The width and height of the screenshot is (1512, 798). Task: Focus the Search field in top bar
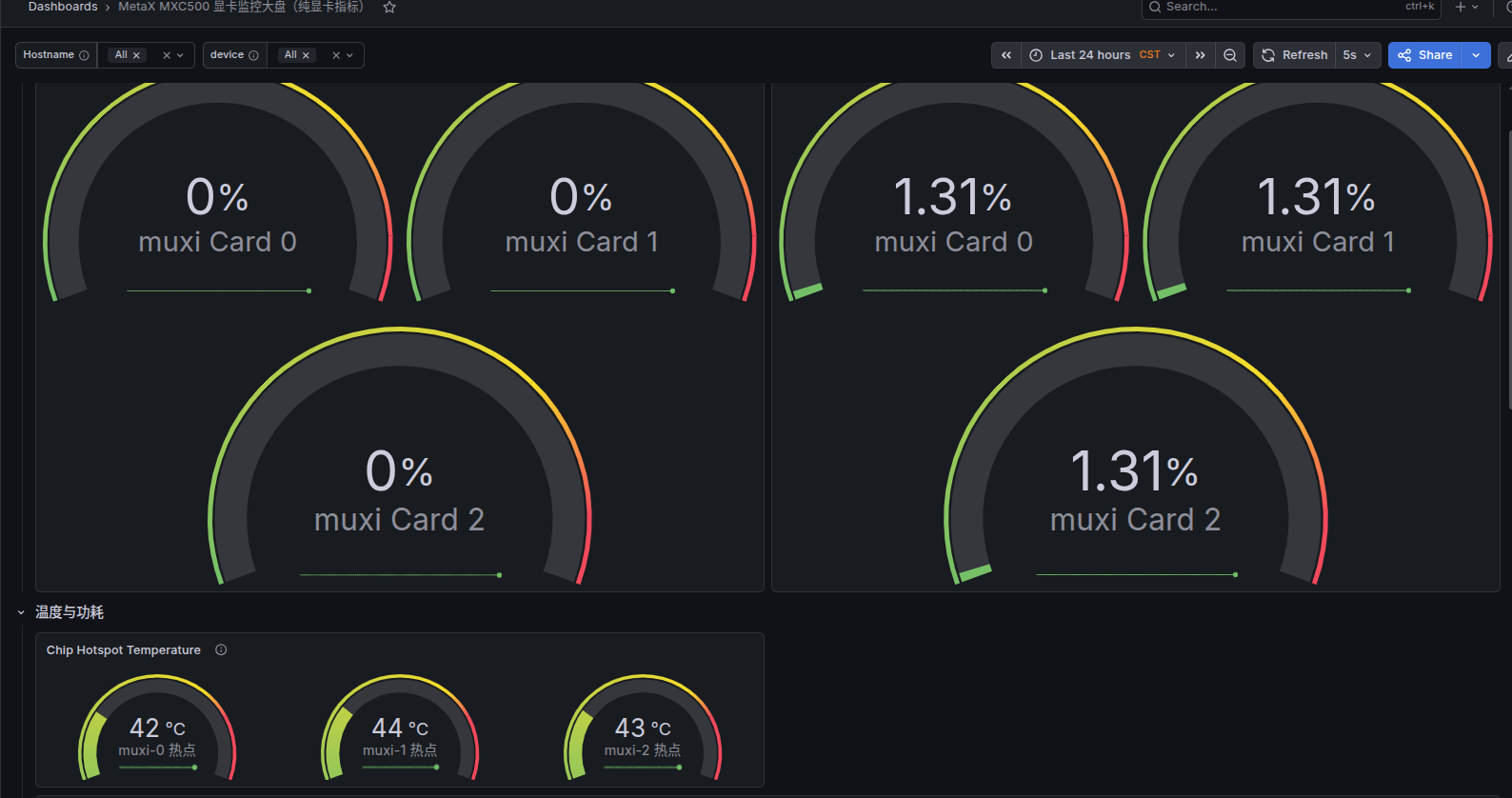[1291, 7]
